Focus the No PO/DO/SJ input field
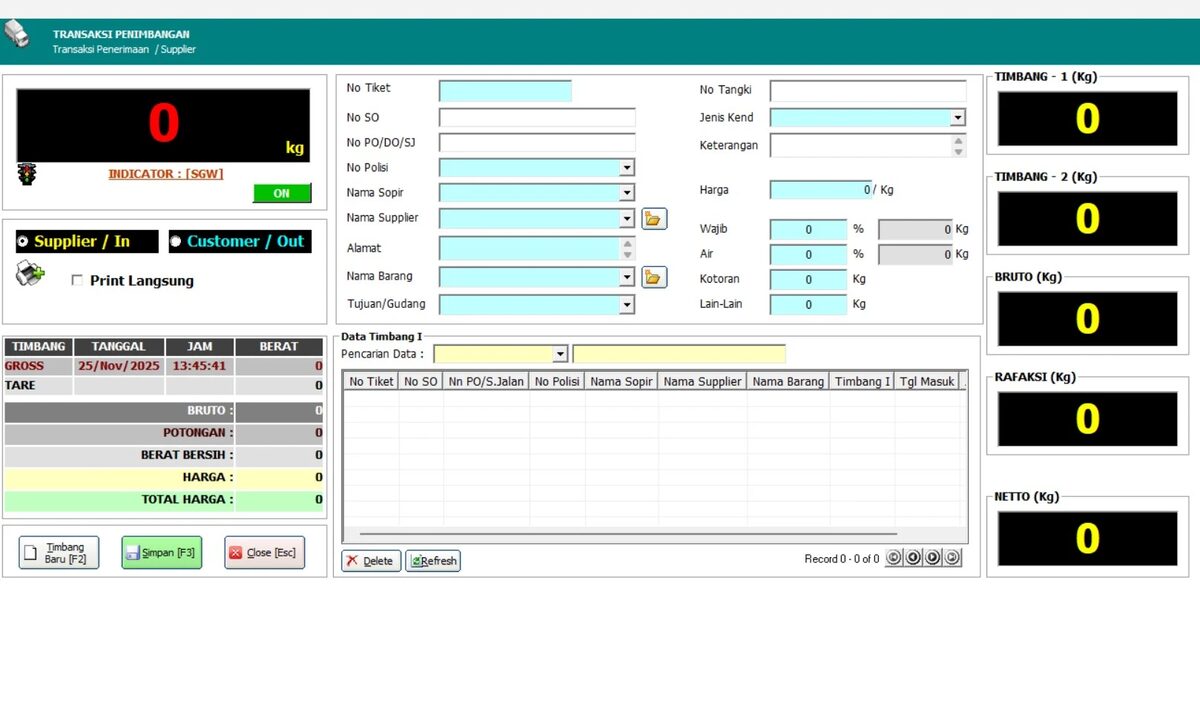The width and height of the screenshot is (1200, 727). click(537, 142)
